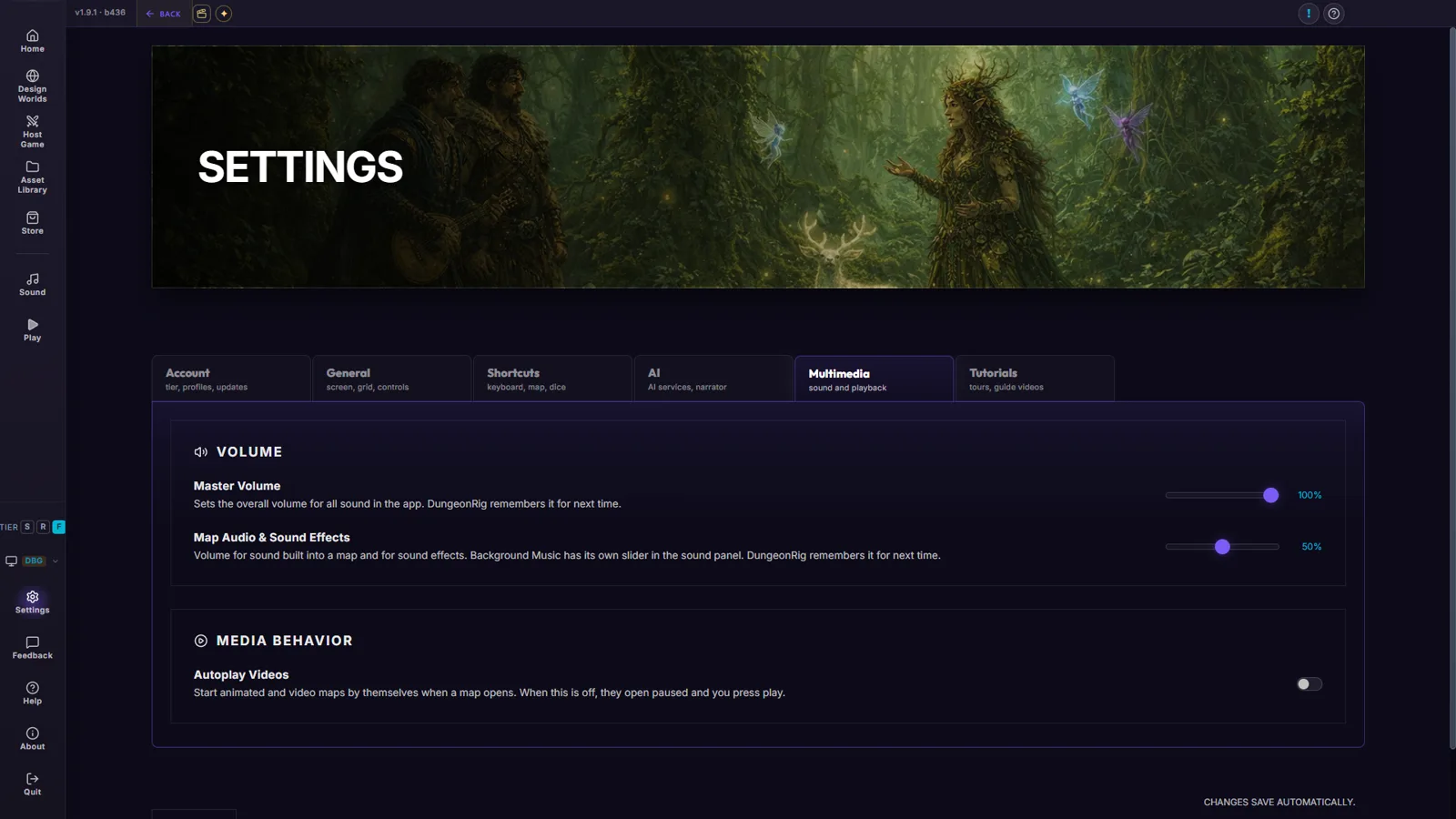Click the 50% Map Audio value
Viewport: 1456px width, 819px height.
point(1311,547)
